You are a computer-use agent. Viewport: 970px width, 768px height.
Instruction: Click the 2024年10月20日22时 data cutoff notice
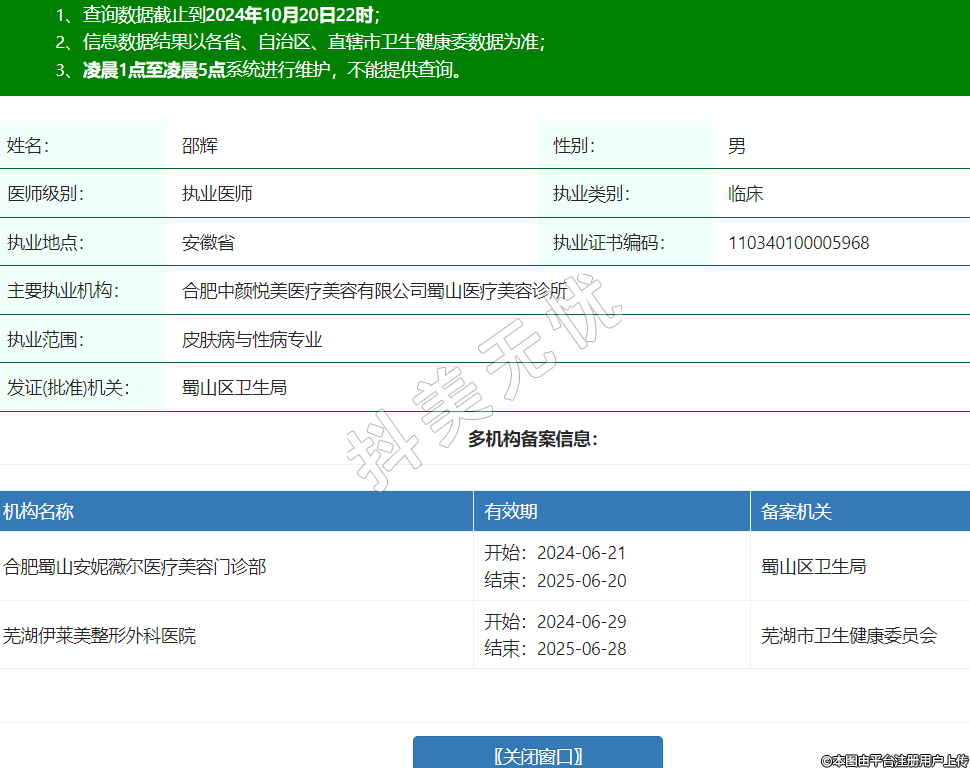point(291,15)
